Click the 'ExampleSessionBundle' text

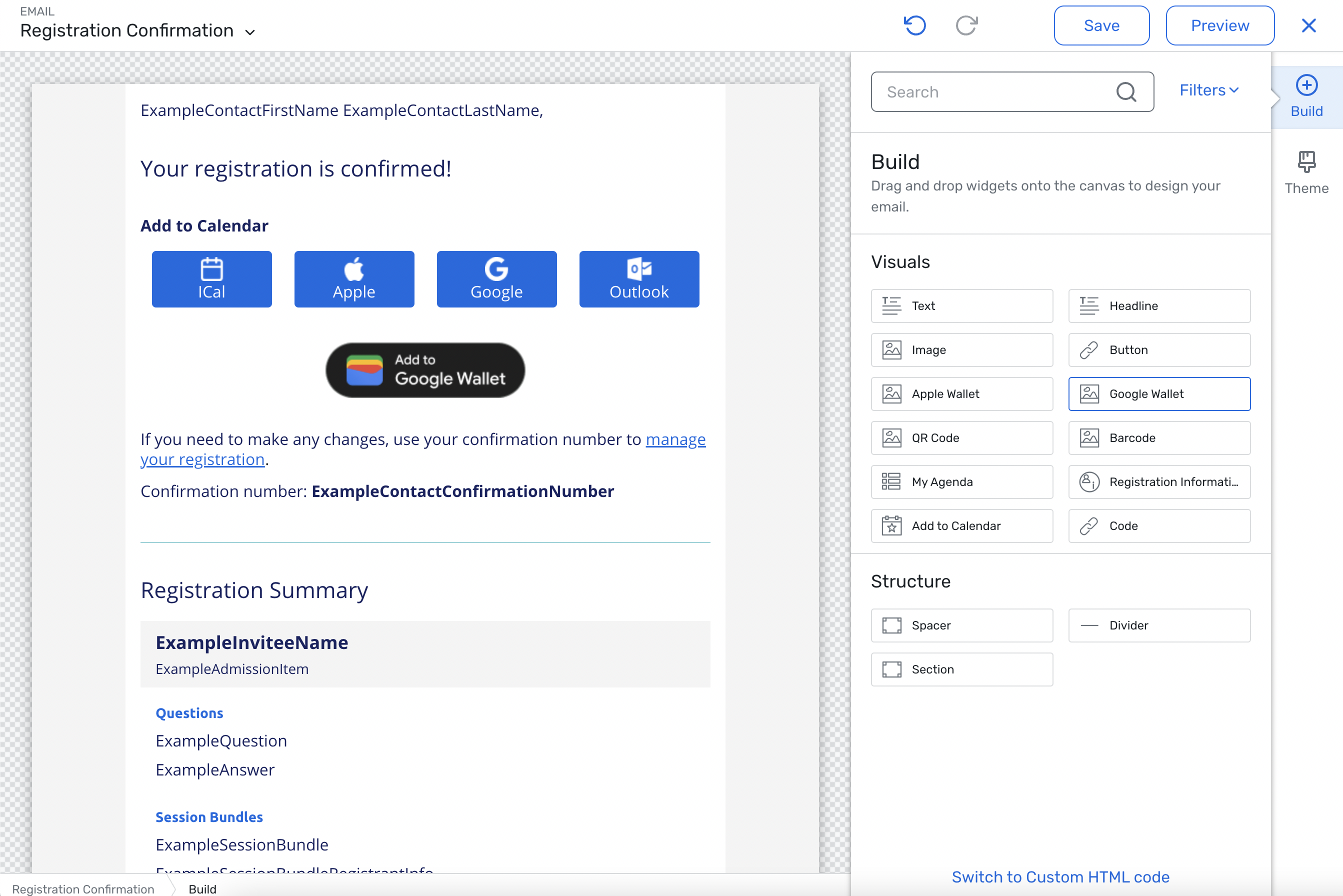[241, 845]
